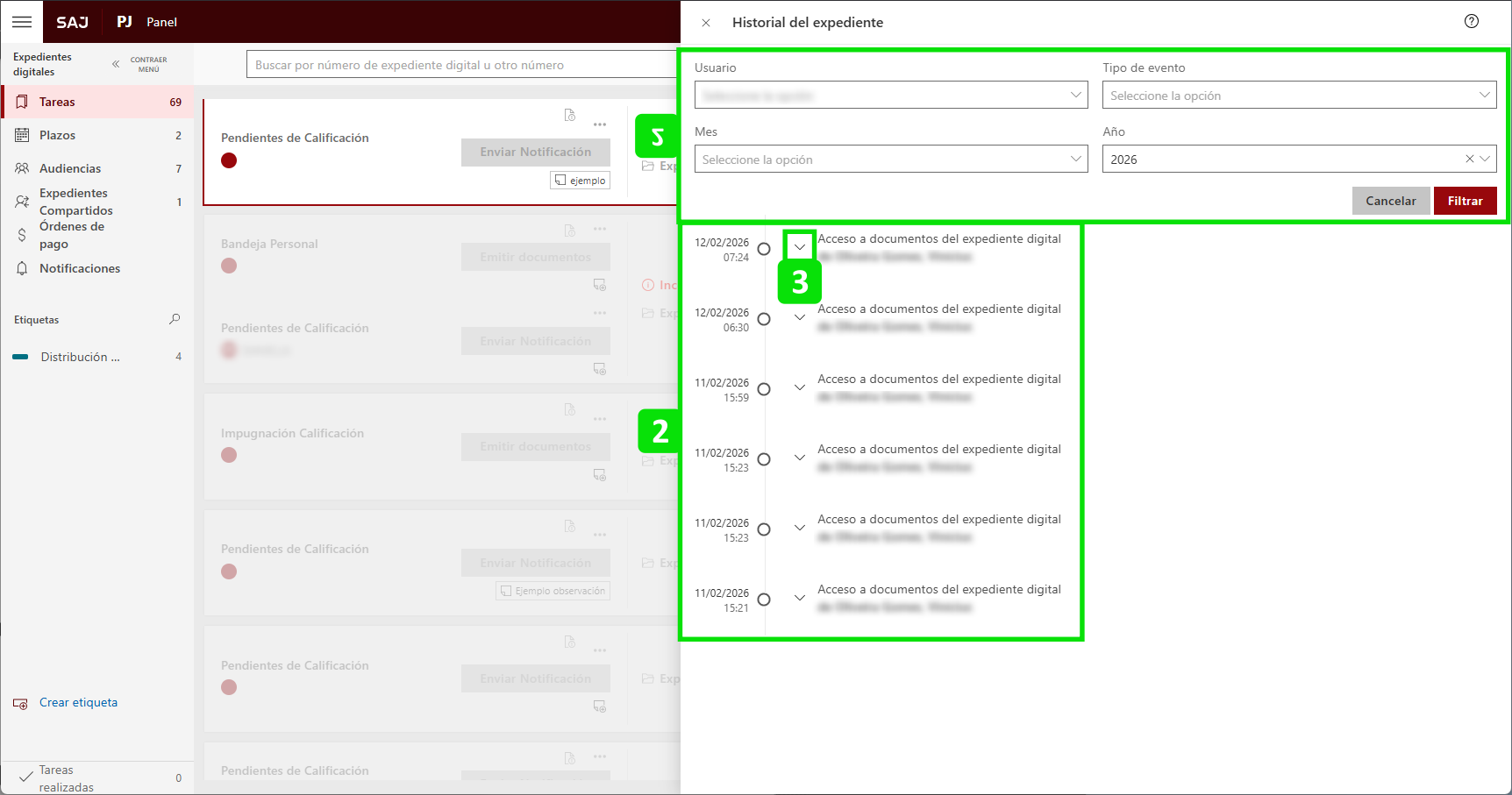Clear the 2026 year selection

pyautogui.click(x=1469, y=160)
